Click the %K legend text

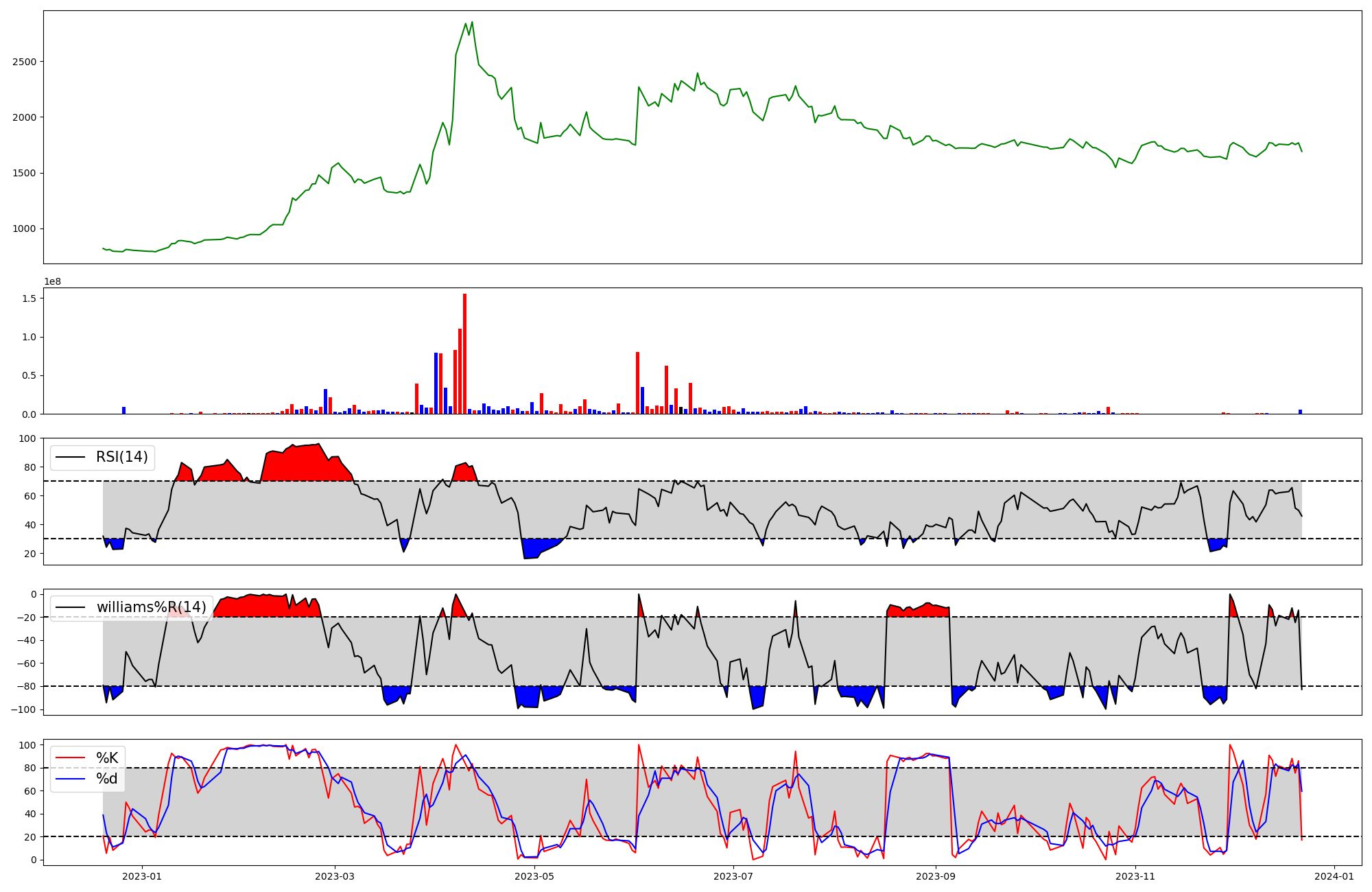(107, 758)
